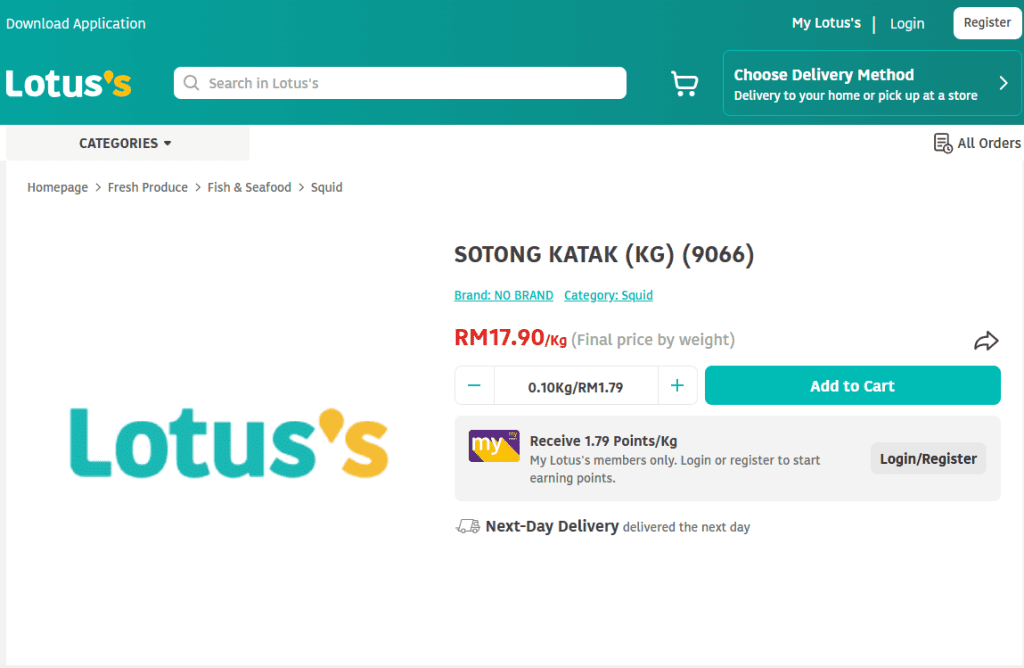Click the quantity value 0.10Kg/RM1.79
1024x668 pixels.
(575, 387)
